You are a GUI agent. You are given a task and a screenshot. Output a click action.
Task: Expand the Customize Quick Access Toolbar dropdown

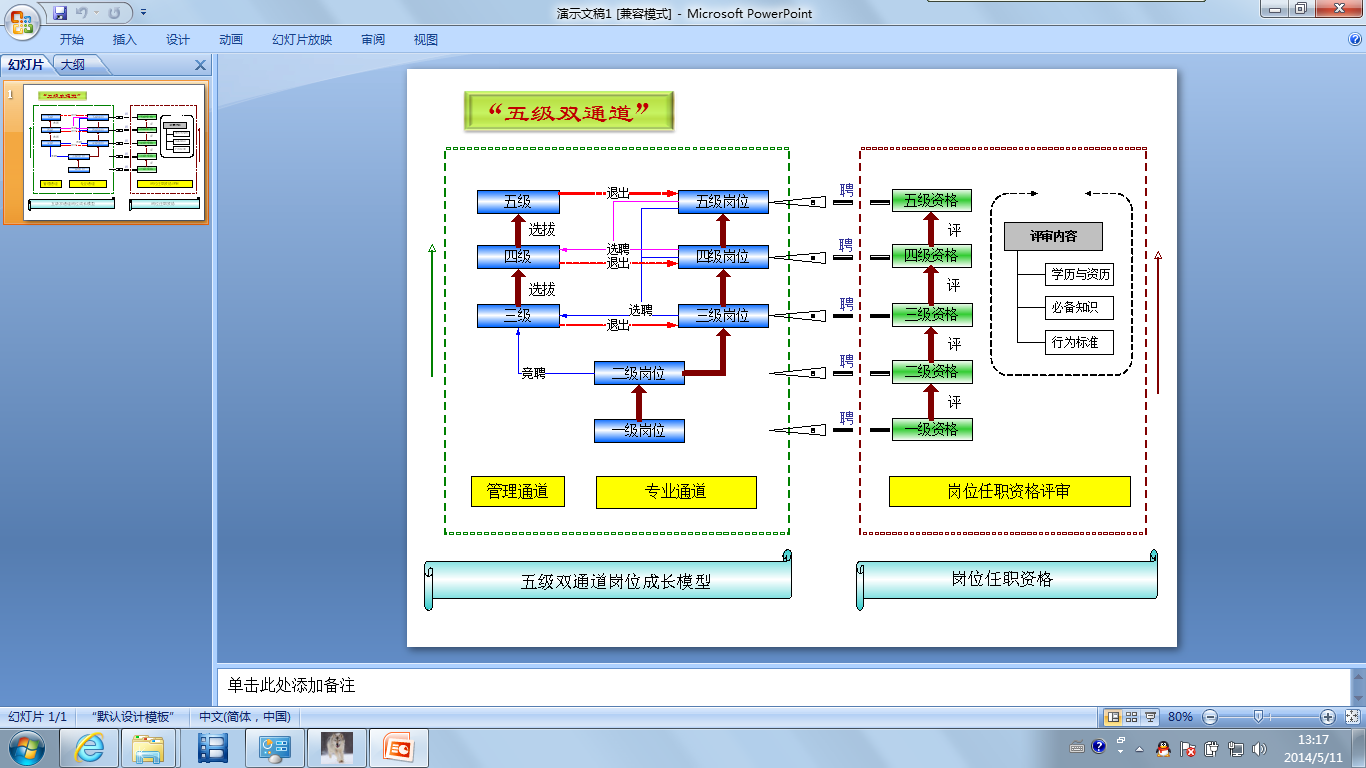(x=143, y=13)
